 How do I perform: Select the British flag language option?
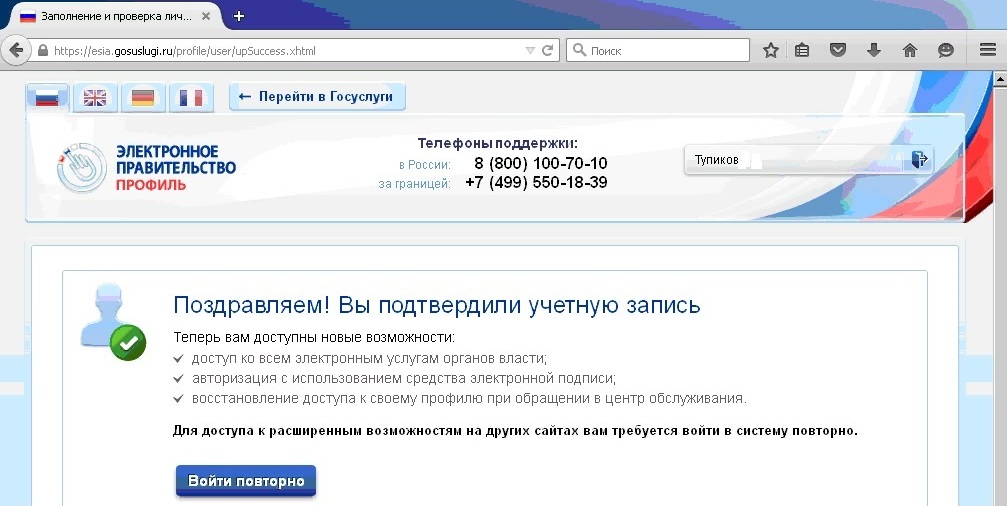[x=95, y=97]
